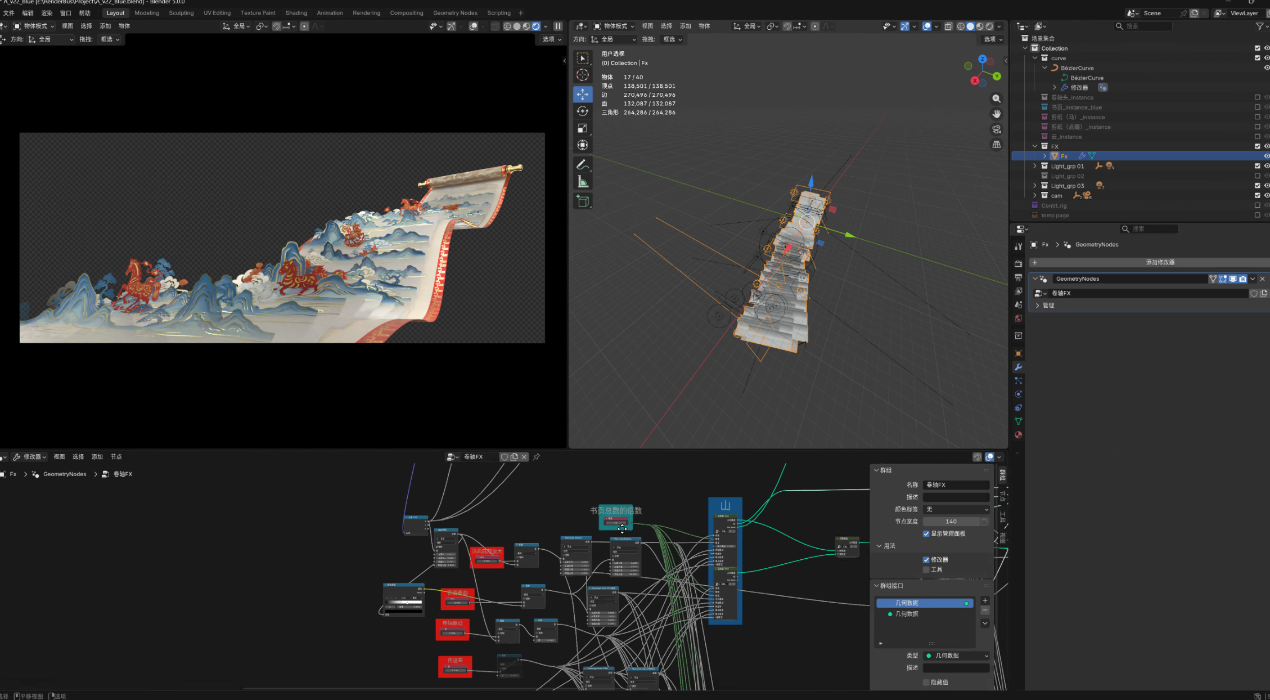Add a new group interface socket item
This screenshot has width=1270, height=700.
coord(984,601)
